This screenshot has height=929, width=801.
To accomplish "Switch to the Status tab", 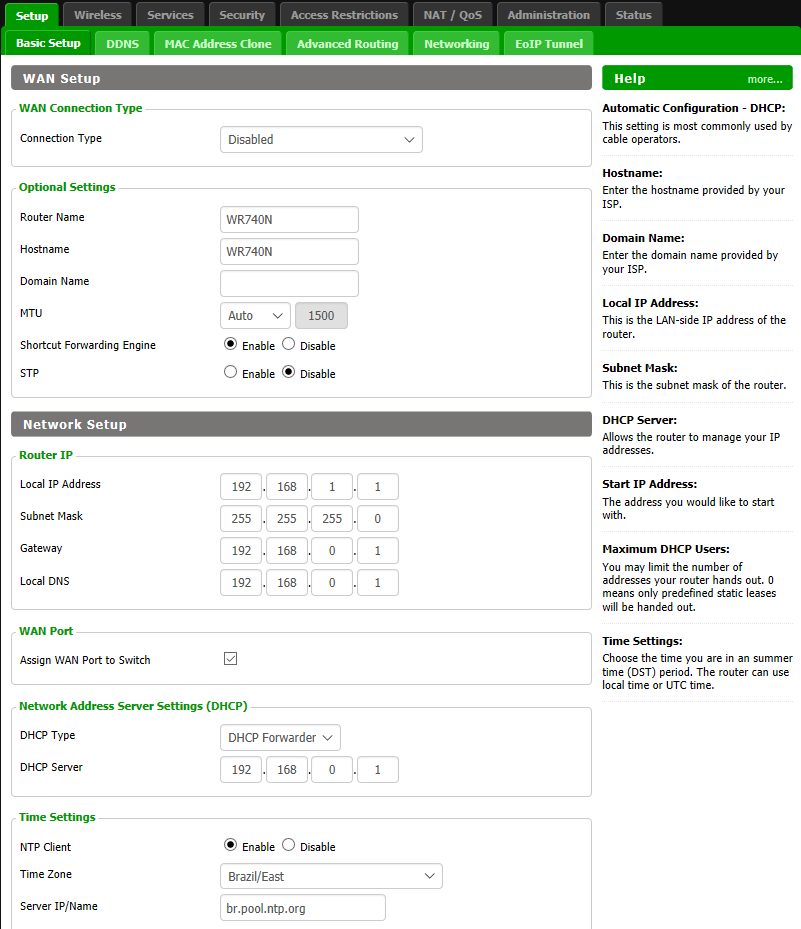I will 633,15.
